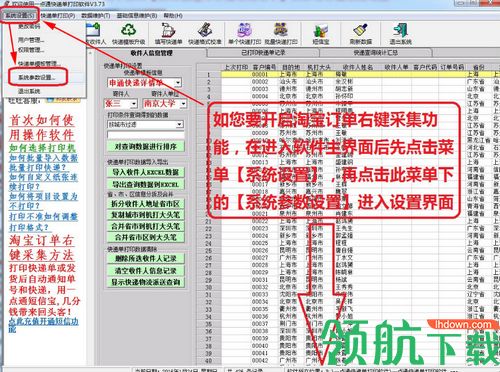Click the 目的地 column header
The width and height of the screenshot is (500, 372).
[291, 67]
